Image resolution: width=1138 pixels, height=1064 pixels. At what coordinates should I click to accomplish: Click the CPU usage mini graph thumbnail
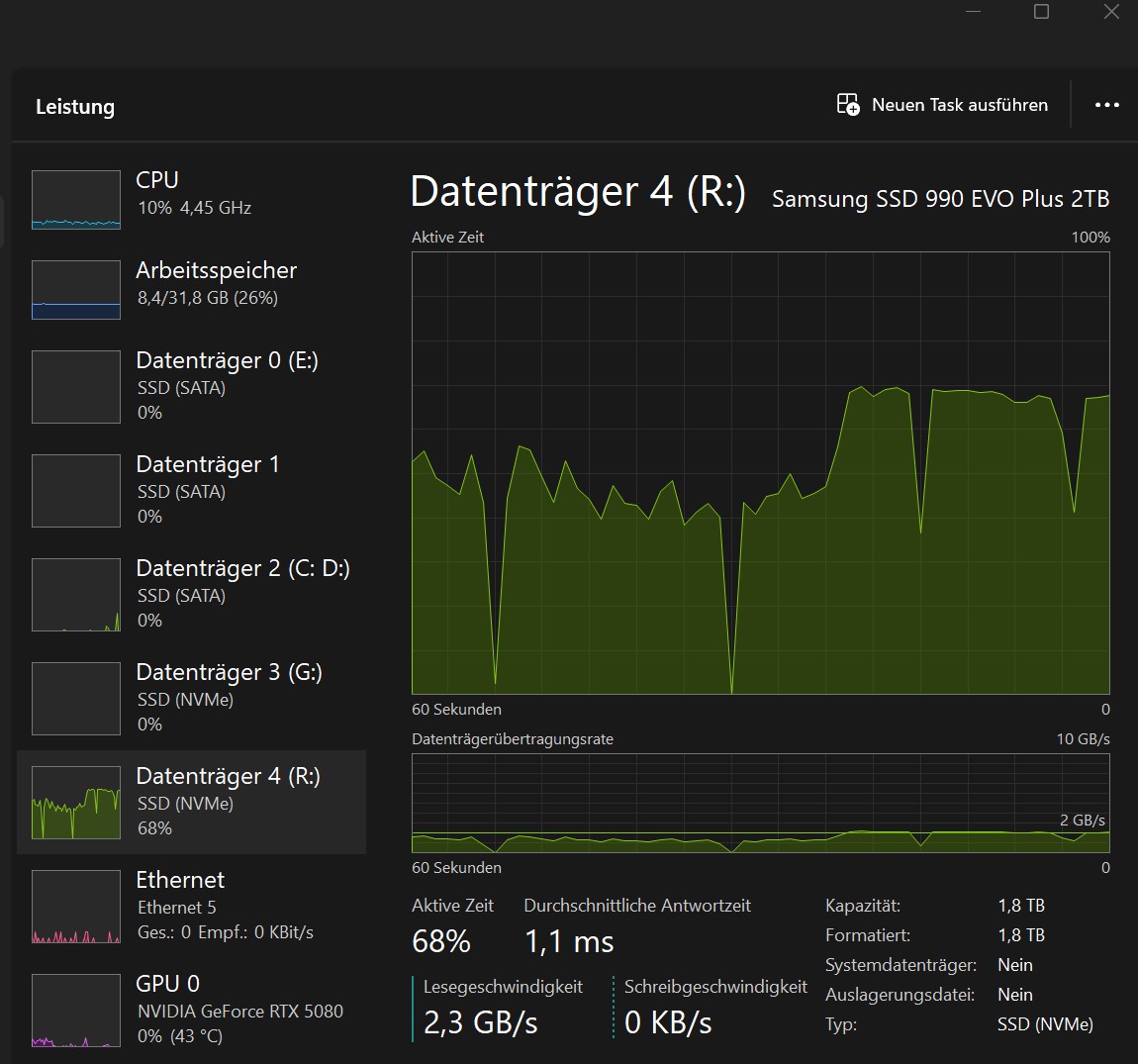click(76, 200)
